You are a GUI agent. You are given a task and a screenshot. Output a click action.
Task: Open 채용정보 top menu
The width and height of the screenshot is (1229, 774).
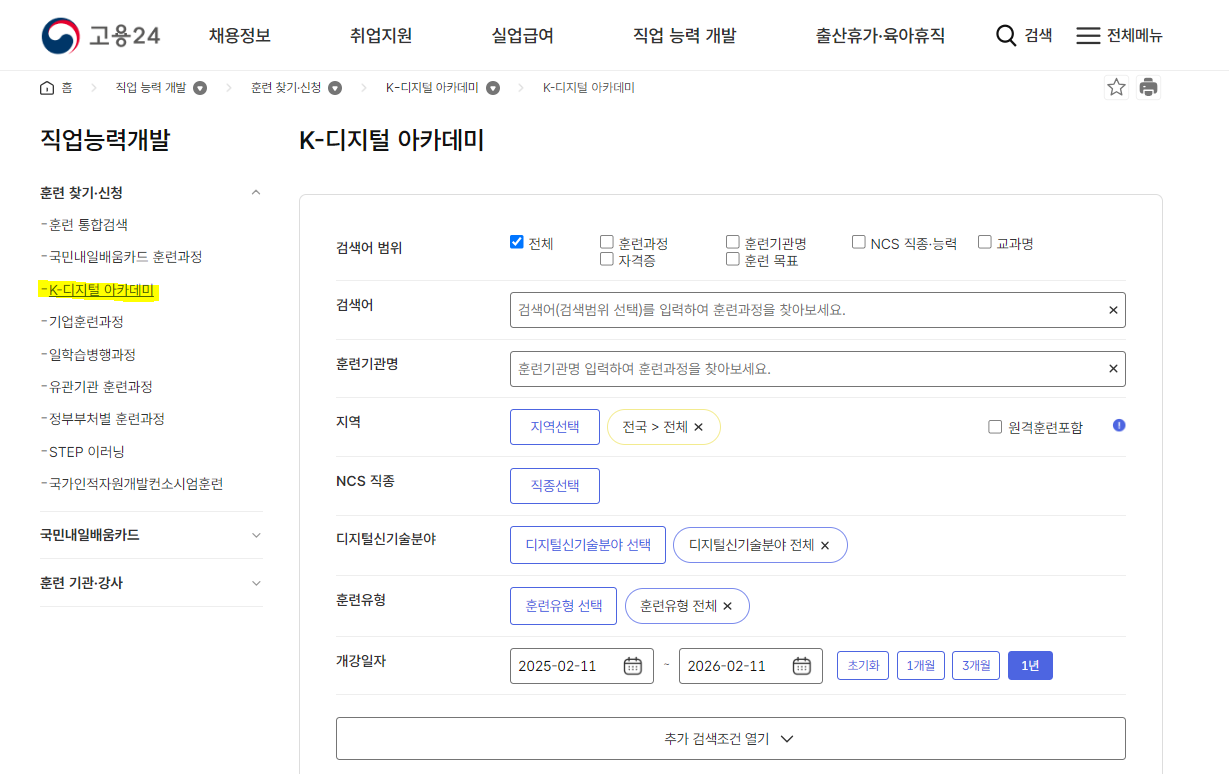[240, 36]
